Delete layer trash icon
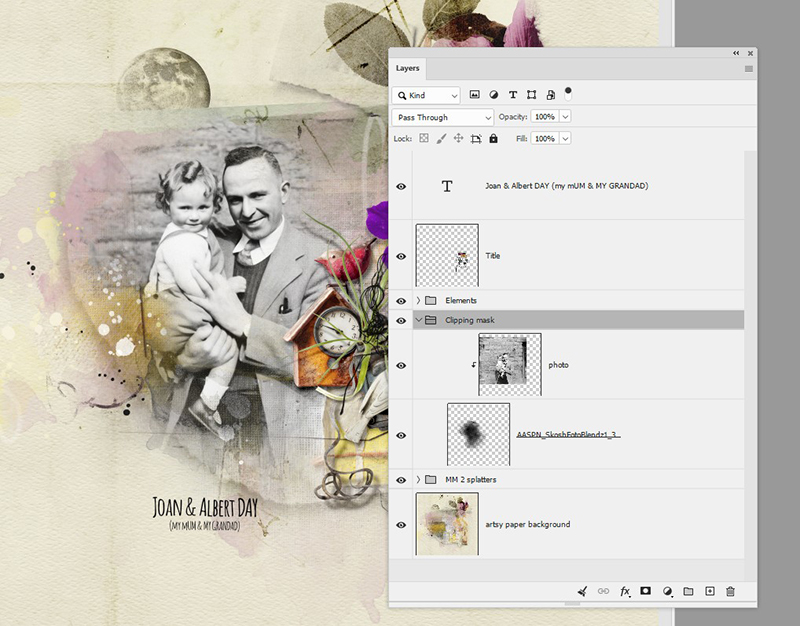 coord(731,591)
